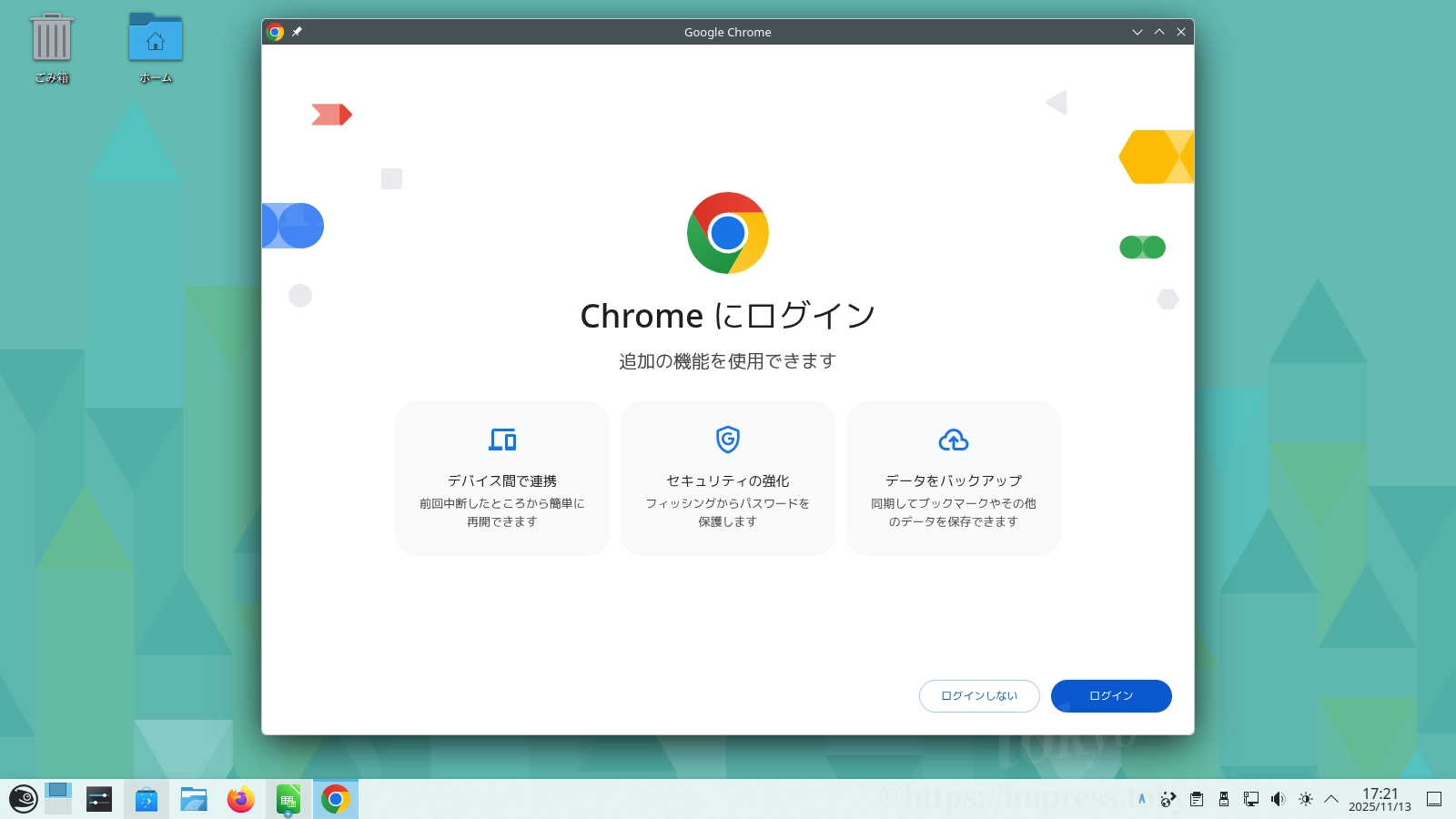Click the ログイン sign-in button
1456x819 pixels.
1111,696
